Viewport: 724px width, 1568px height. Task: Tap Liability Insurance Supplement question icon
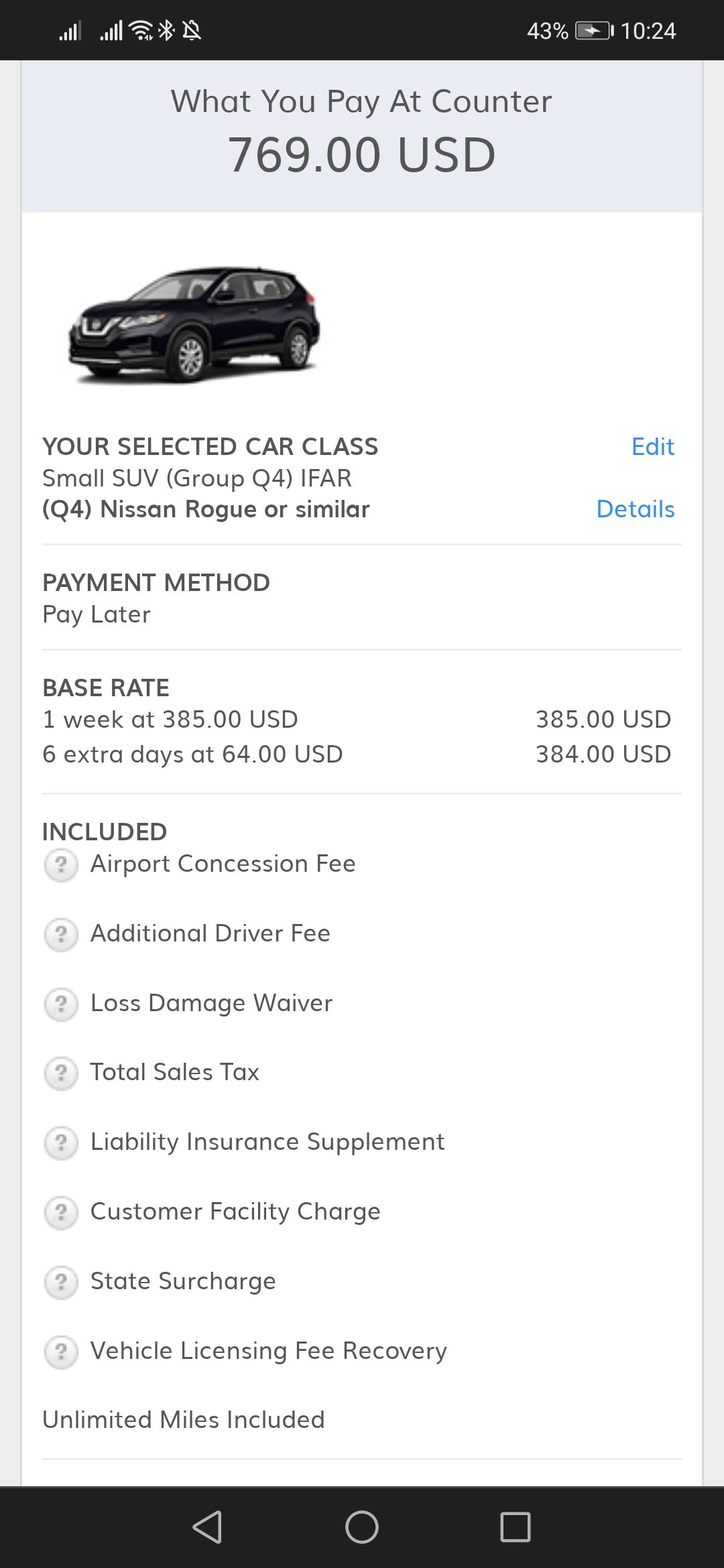pos(61,1142)
